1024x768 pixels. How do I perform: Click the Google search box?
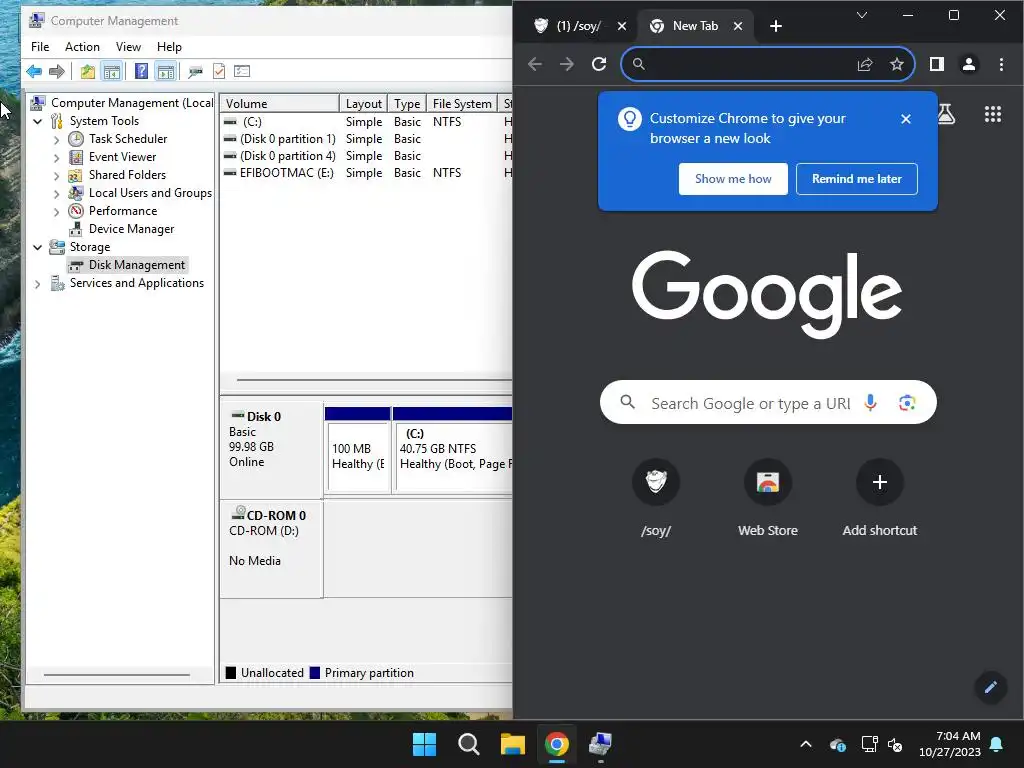click(x=768, y=402)
